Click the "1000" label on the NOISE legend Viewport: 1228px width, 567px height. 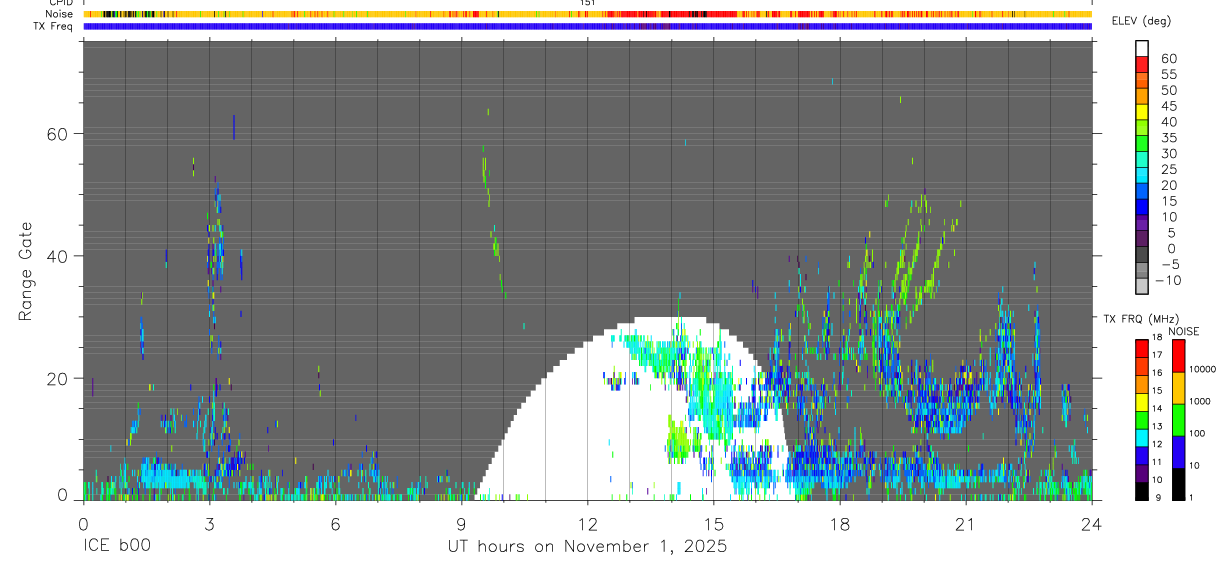(1200, 401)
